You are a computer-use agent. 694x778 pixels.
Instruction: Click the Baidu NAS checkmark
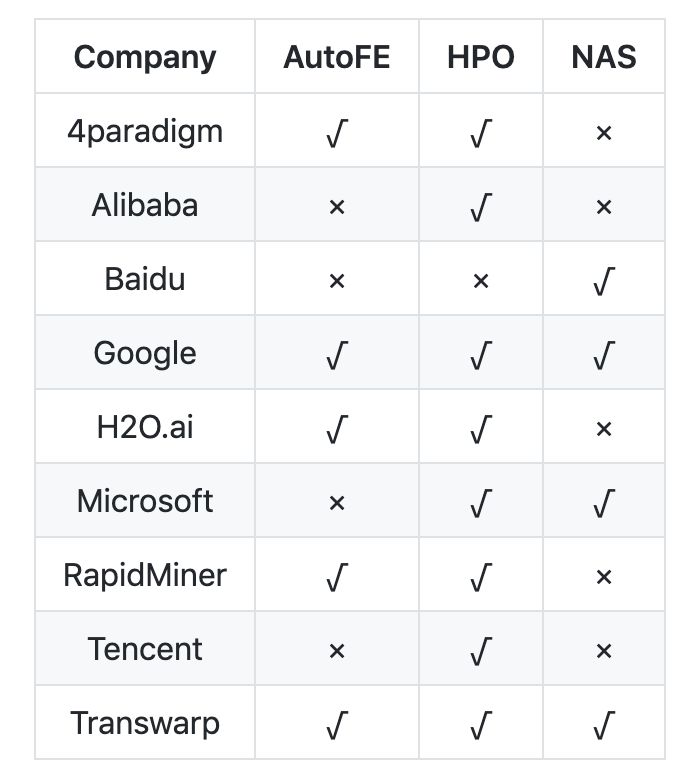[x=603, y=281]
